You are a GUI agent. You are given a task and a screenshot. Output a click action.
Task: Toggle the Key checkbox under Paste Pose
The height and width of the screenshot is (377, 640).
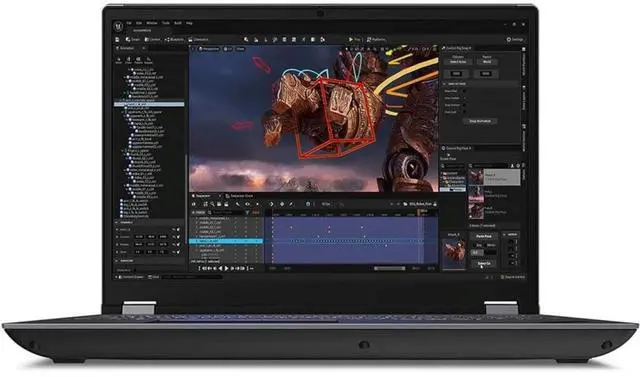(475, 245)
